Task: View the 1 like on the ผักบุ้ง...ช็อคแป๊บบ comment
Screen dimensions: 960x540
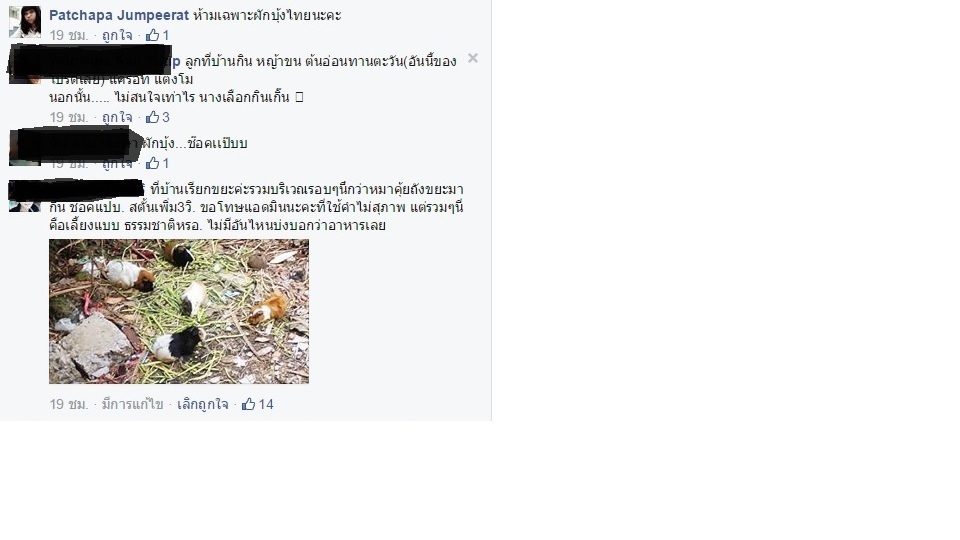Action: [x=157, y=163]
